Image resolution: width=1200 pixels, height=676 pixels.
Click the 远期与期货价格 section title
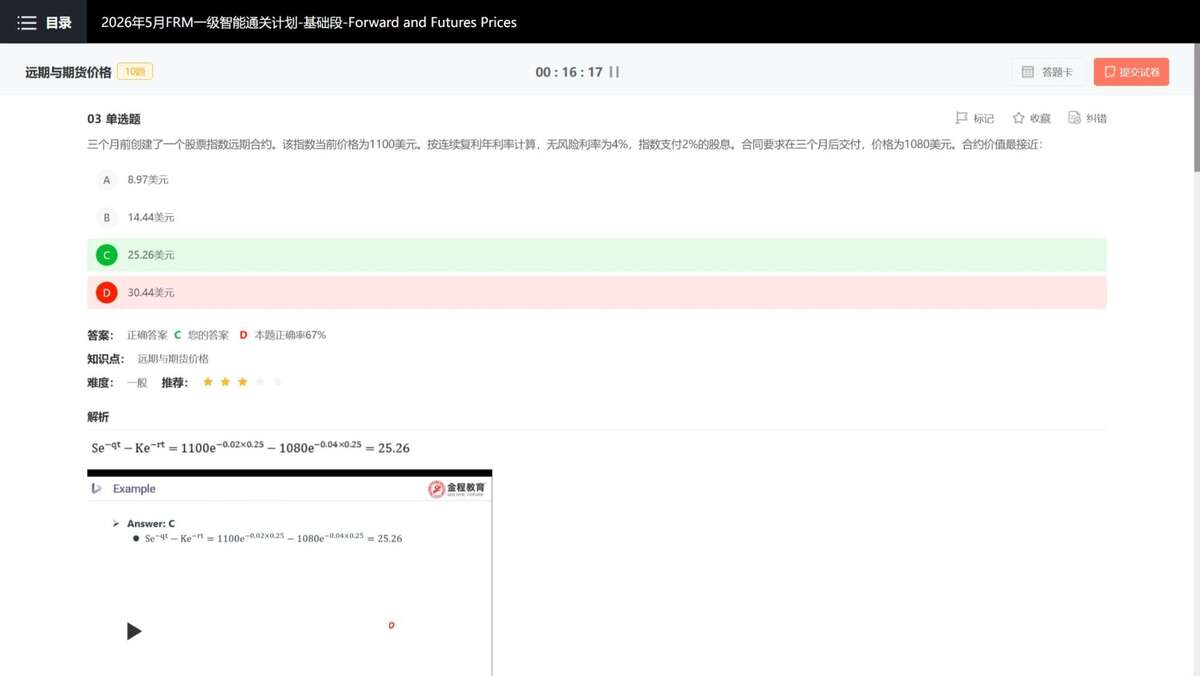point(68,72)
